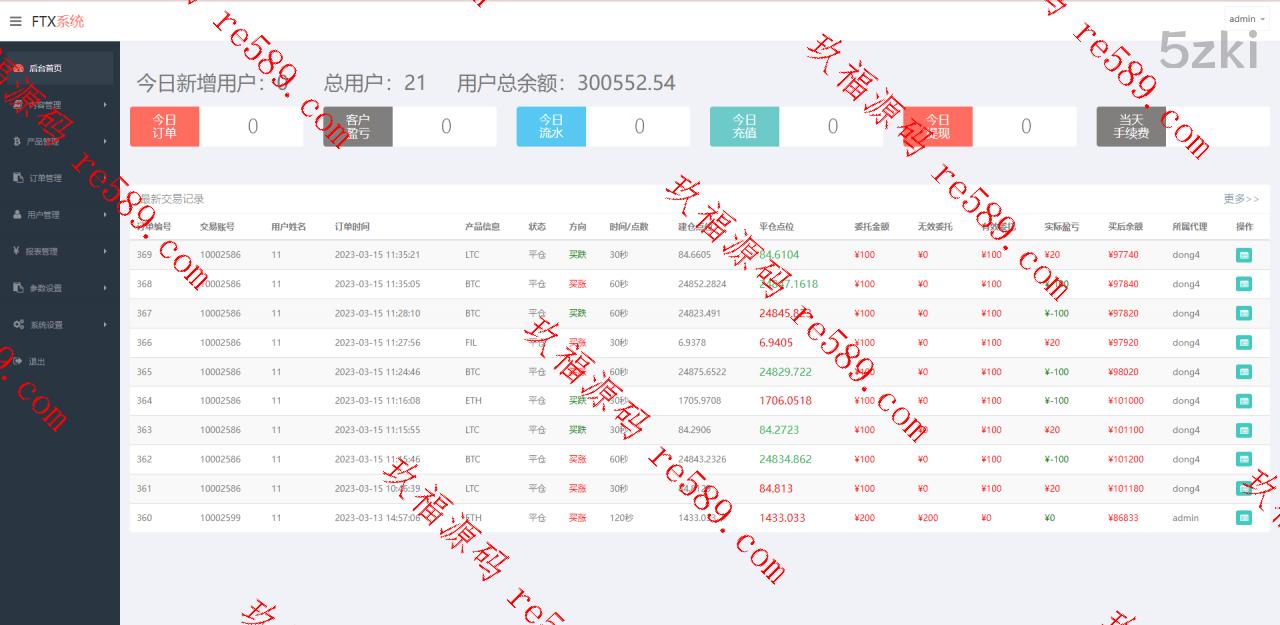Select 参数设置 in the sidebar menu
The image size is (1280, 625).
click(x=45, y=288)
